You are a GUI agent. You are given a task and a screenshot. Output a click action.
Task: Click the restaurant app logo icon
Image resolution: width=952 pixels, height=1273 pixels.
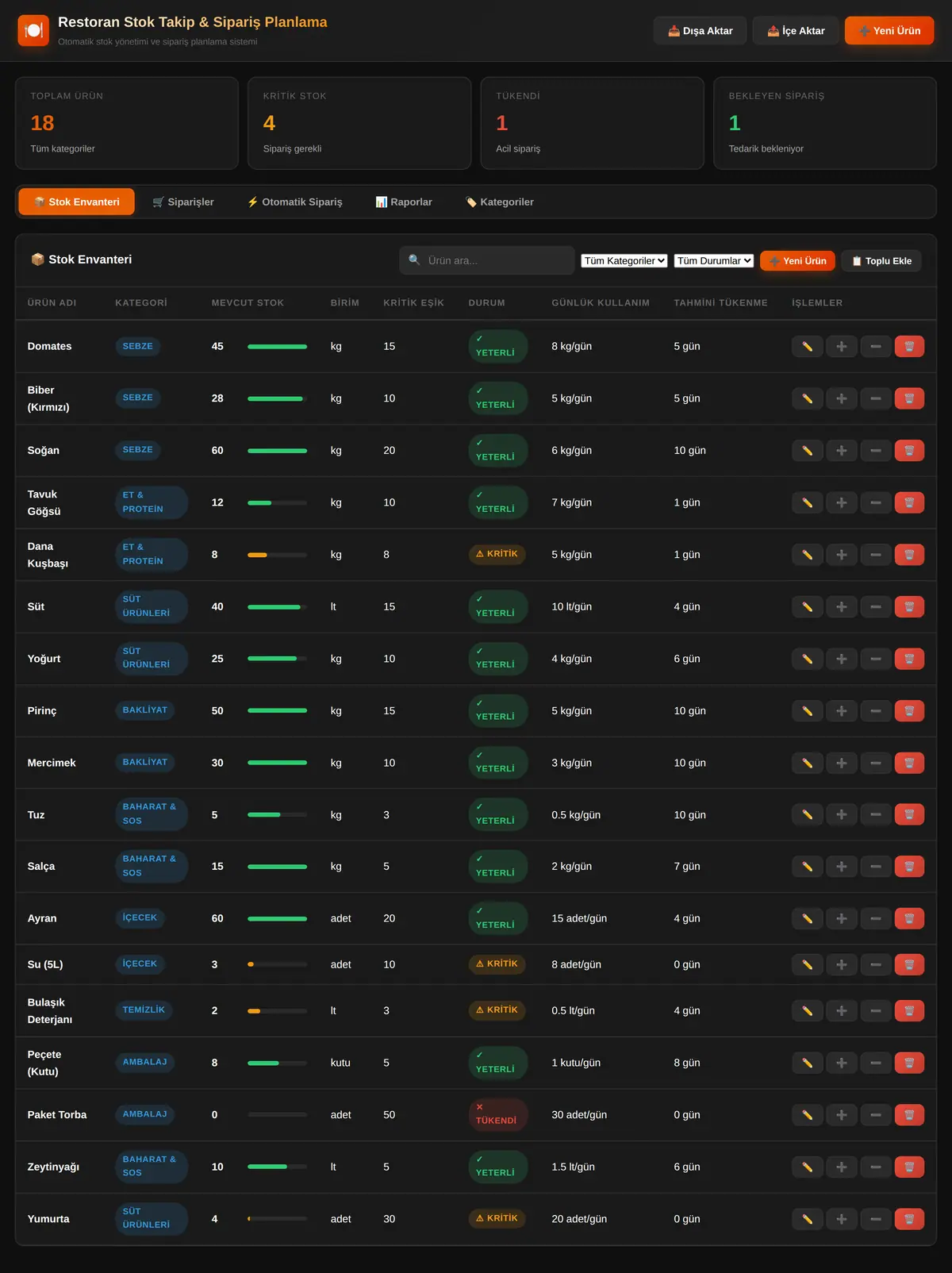[x=33, y=30]
